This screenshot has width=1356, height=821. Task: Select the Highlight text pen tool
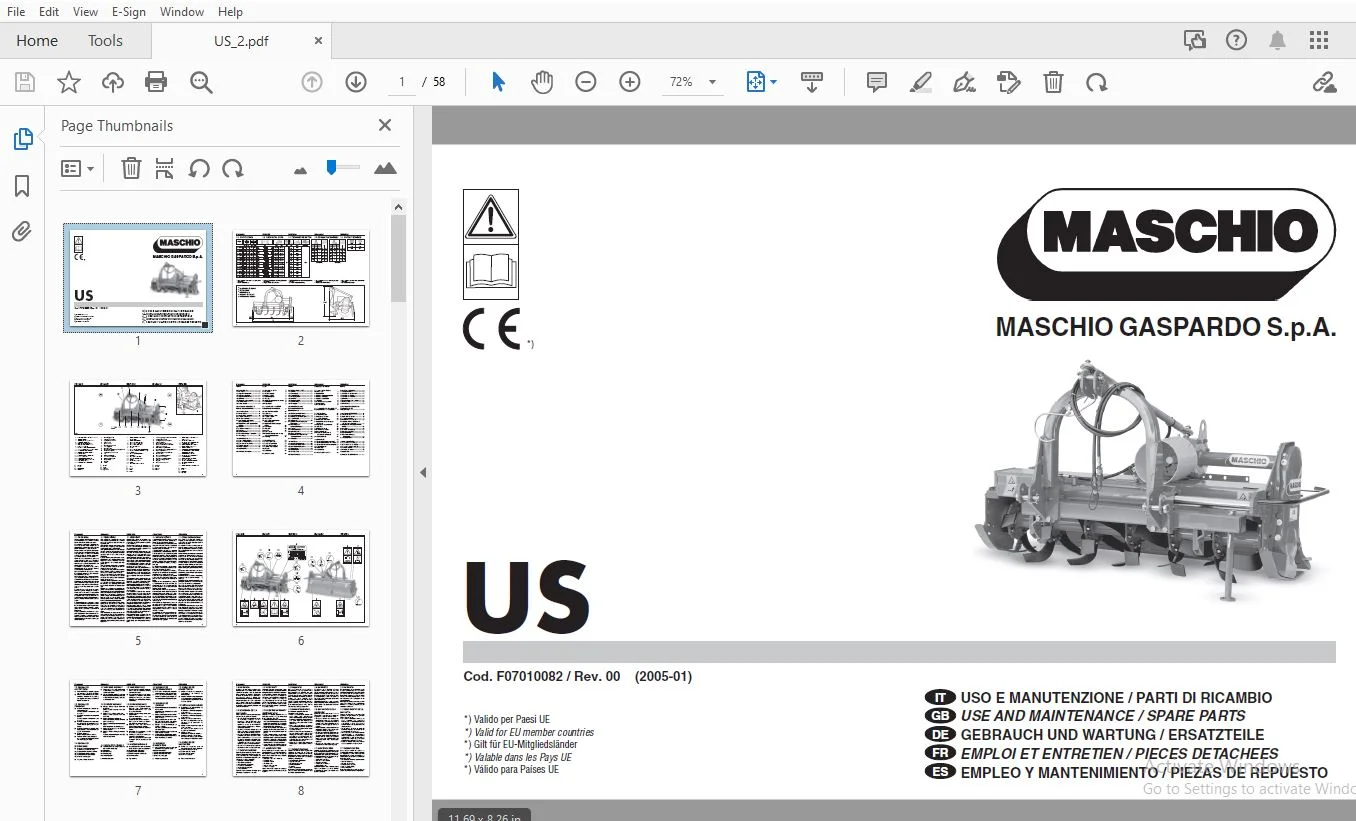click(x=921, y=82)
